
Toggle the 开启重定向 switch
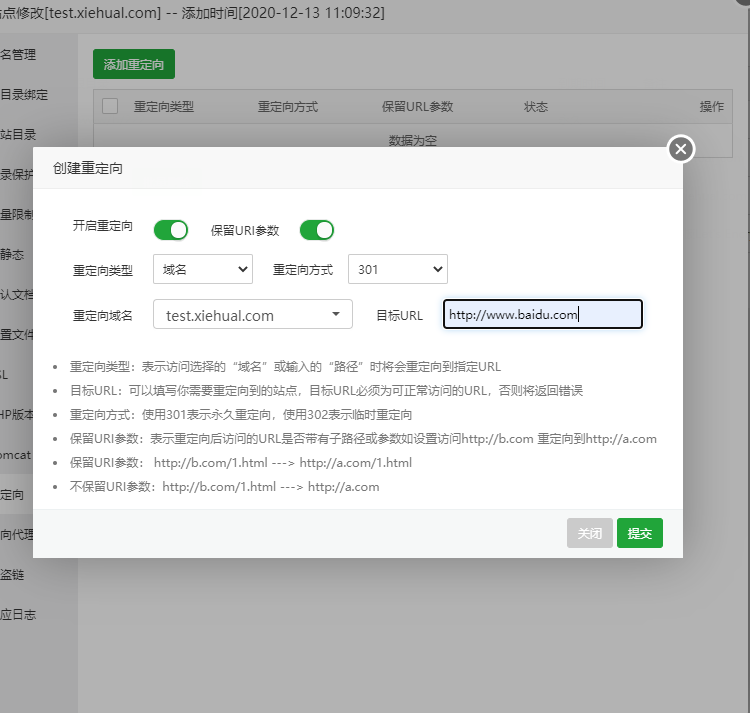point(171,230)
